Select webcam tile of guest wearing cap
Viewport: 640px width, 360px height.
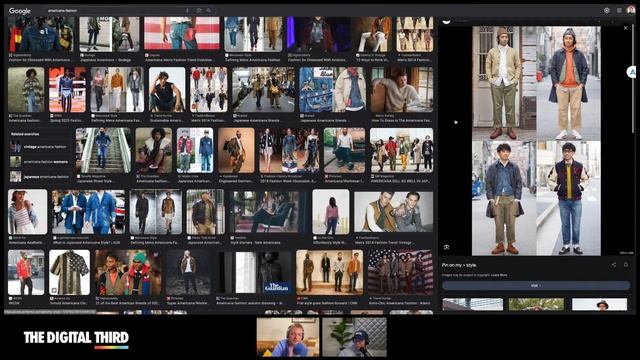pos(354,338)
